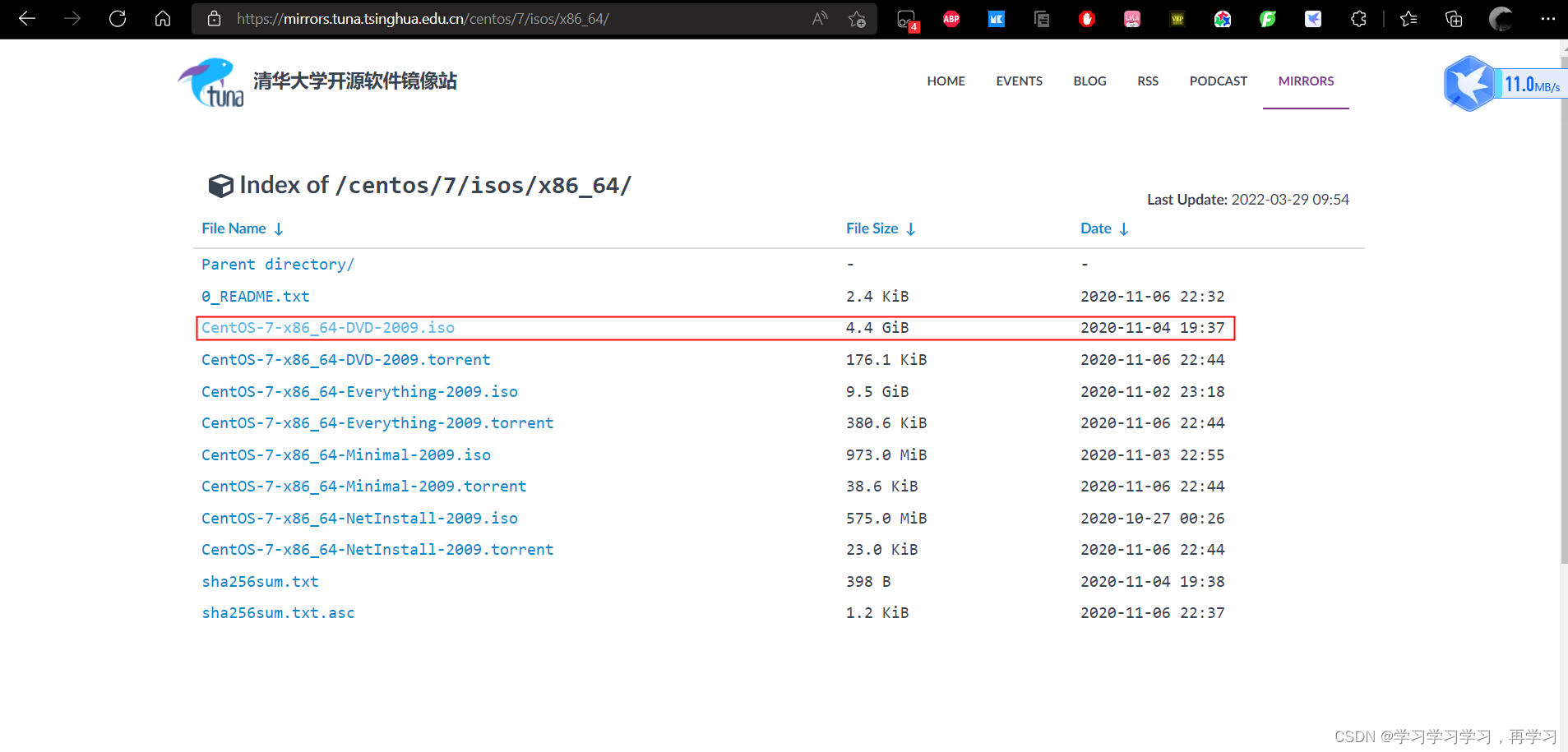The width and height of the screenshot is (1568, 752).
Task: Go to Parent directory/
Action: 278,265
